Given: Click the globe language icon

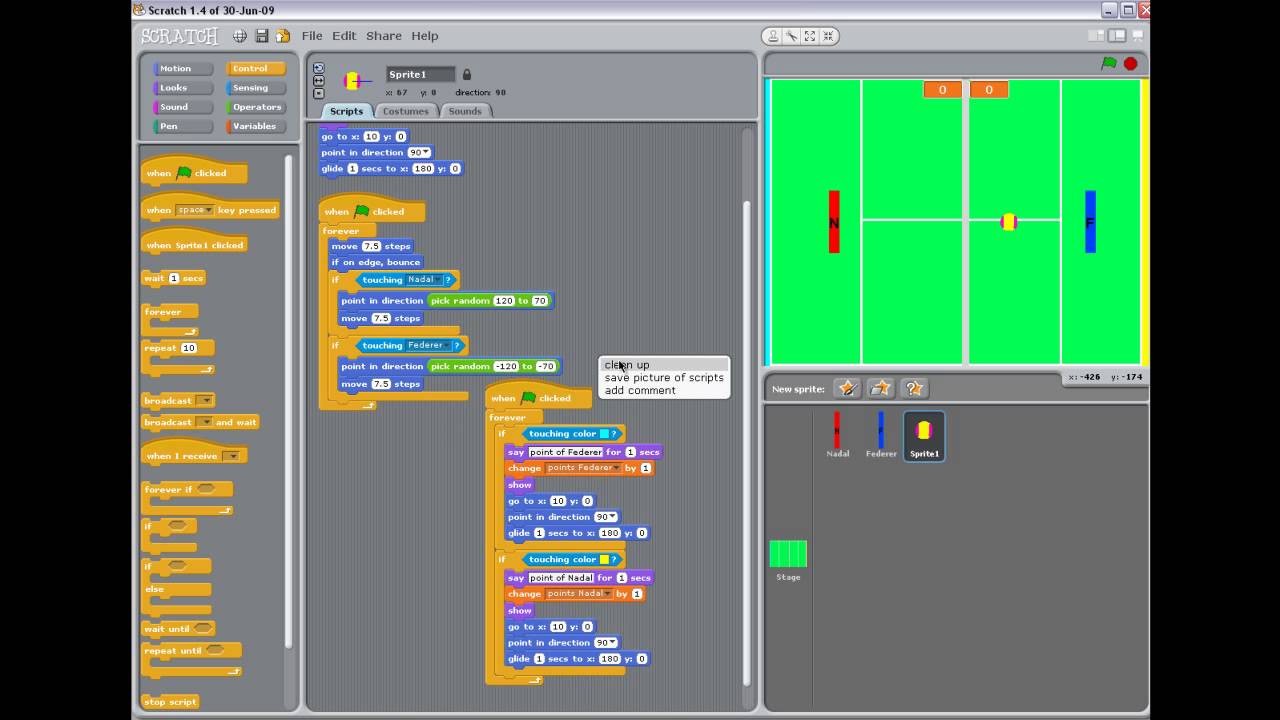Looking at the screenshot, I should point(240,36).
